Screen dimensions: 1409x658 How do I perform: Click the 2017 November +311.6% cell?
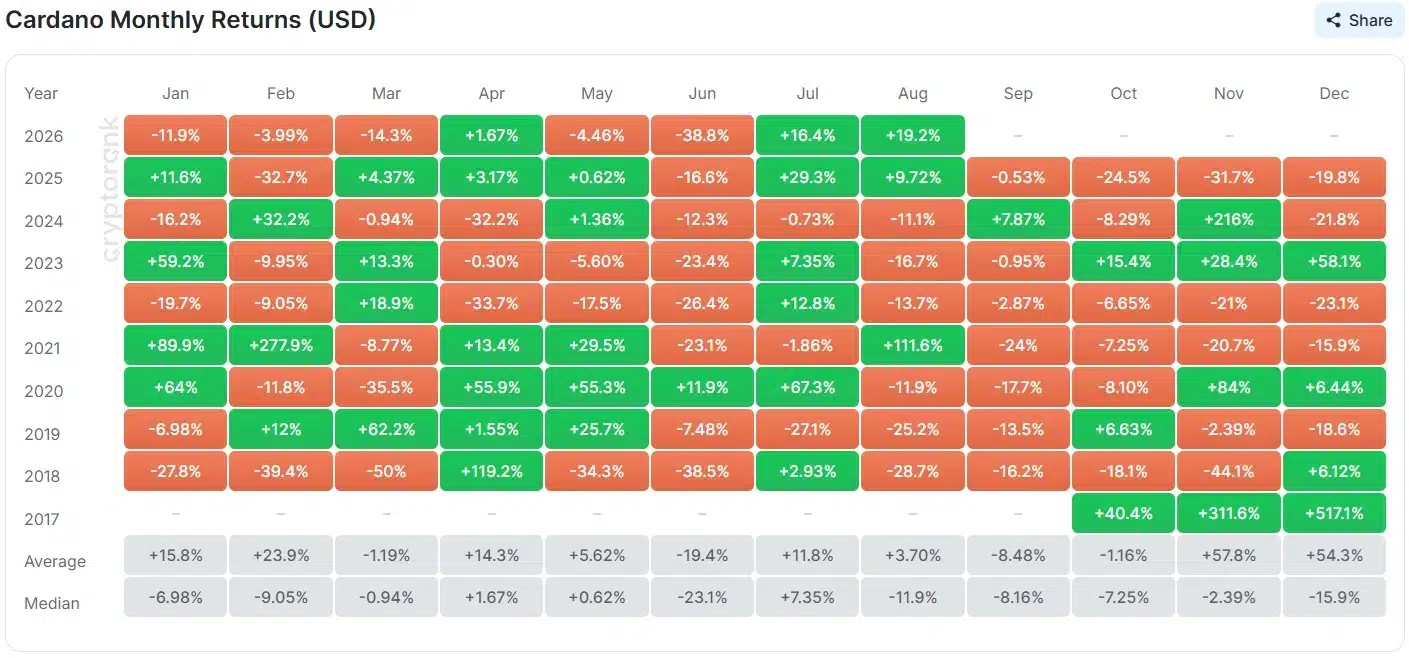(1229, 513)
